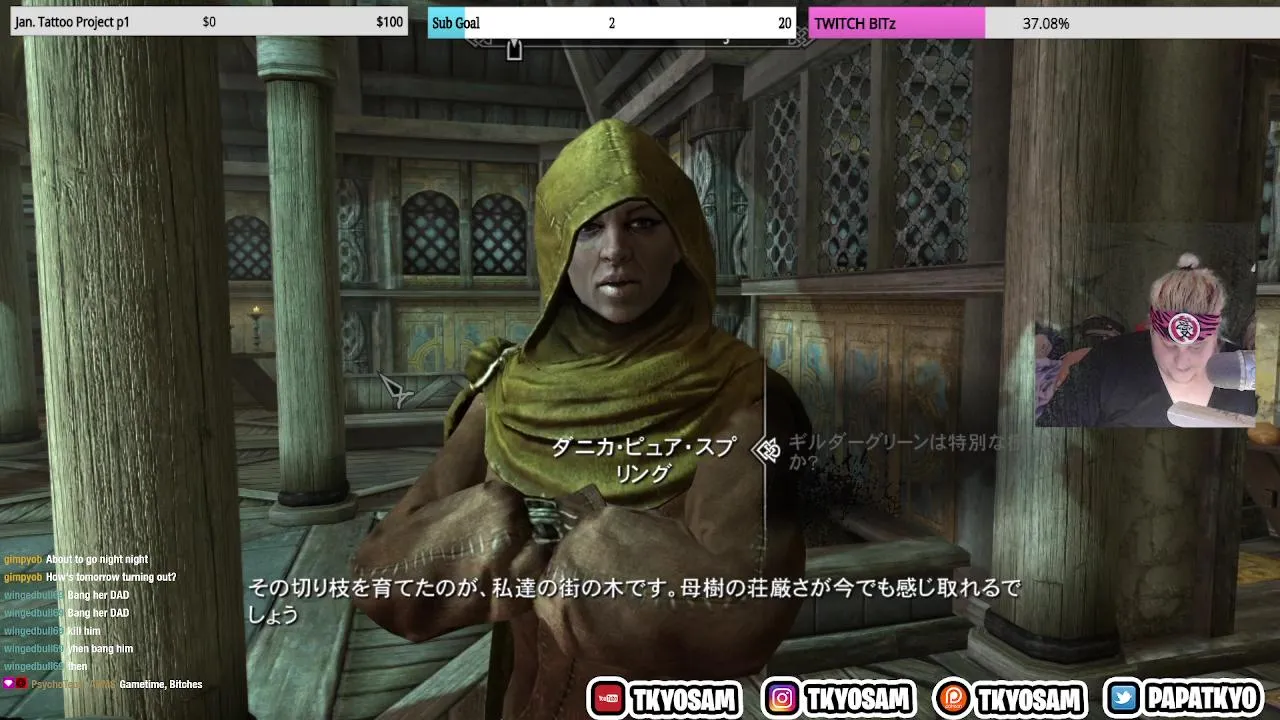Click wingedbull69's name beside 'kill him'
The image size is (1280, 720).
(34, 632)
